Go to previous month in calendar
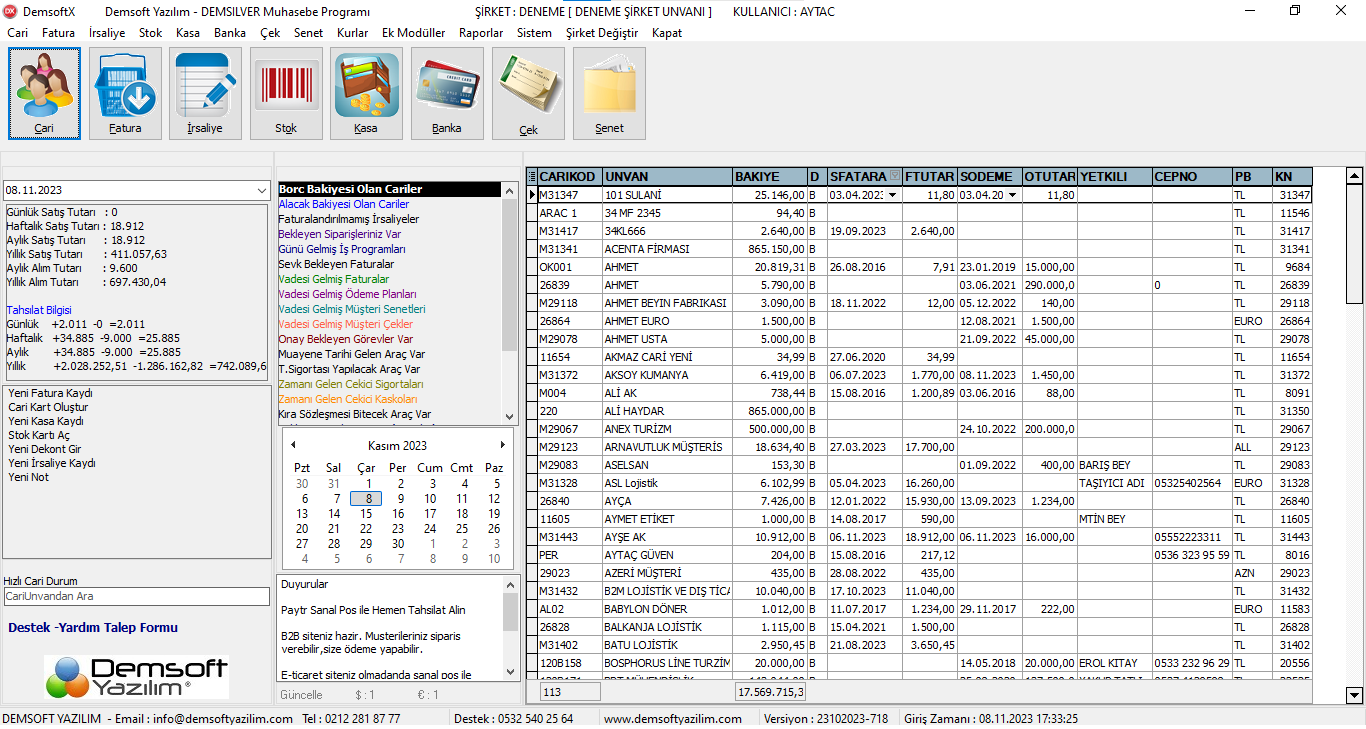Screen dimensions: 1366x729 (293, 445)
